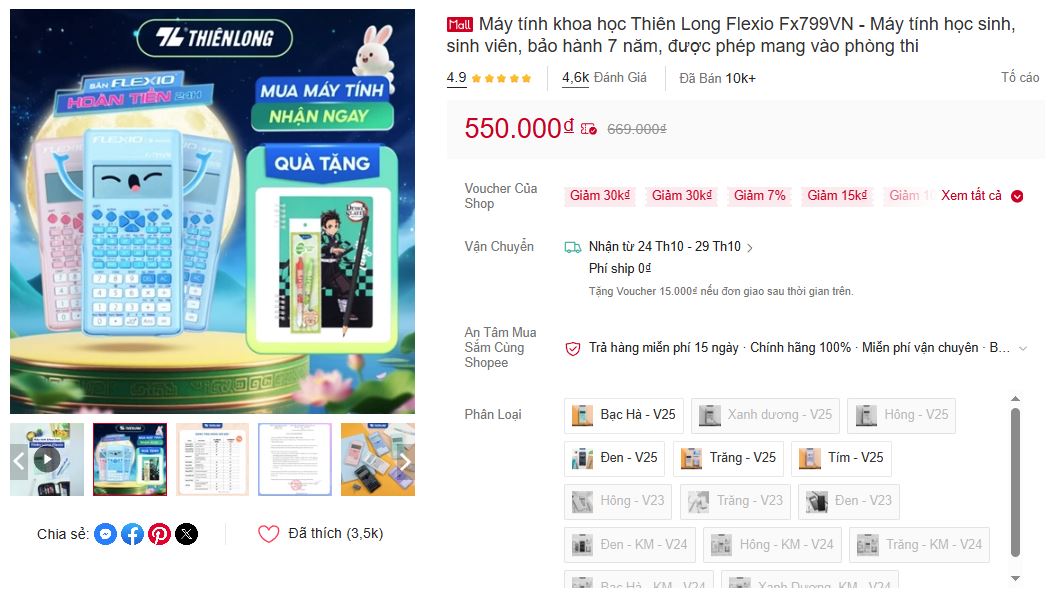Share product via Messenger icon
Image resolution: width=1052 pixels, height=616 pixels.
pyautogui.click(x=105, y=534)
